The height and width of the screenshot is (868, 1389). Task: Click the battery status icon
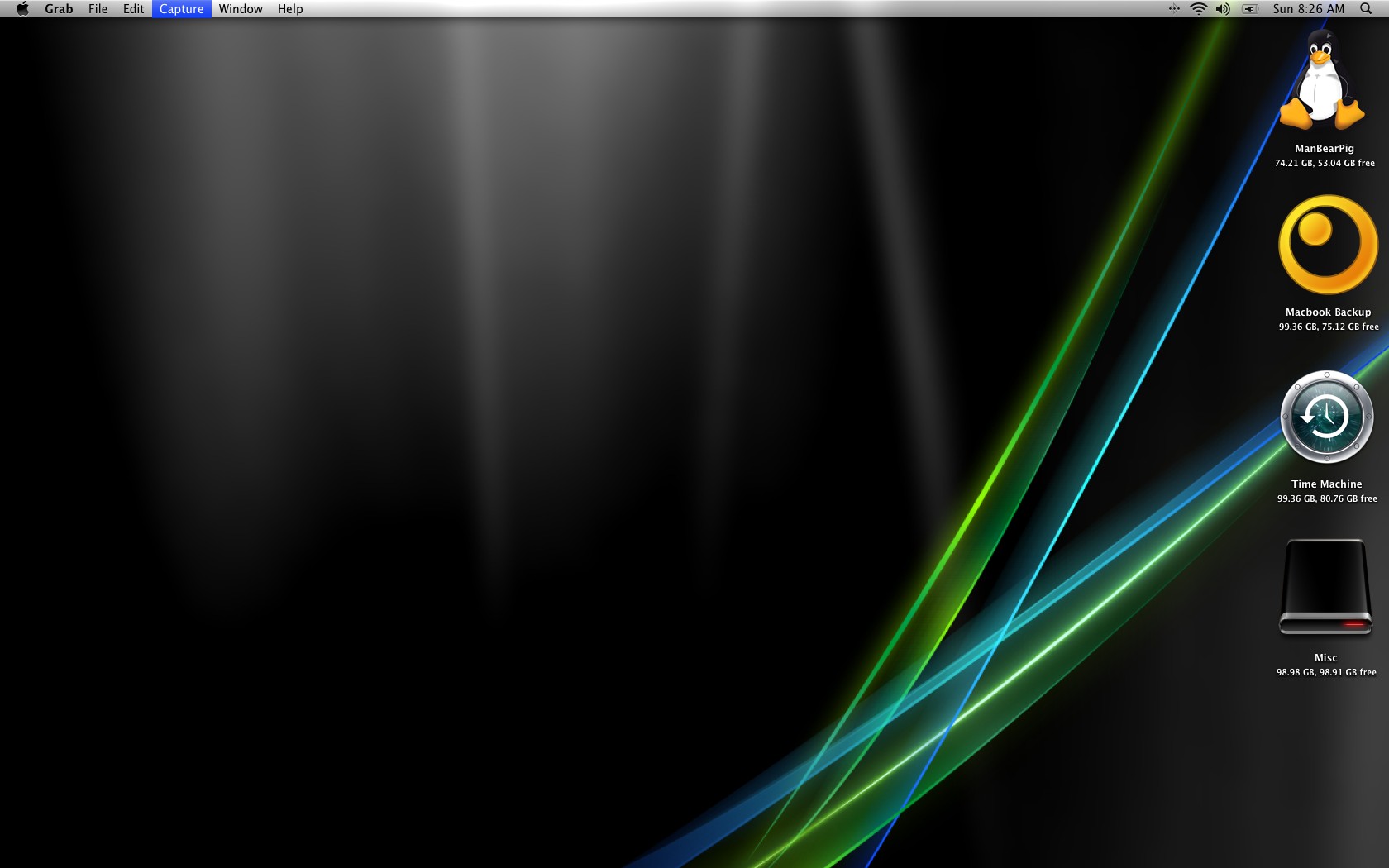coord(1250,8)
